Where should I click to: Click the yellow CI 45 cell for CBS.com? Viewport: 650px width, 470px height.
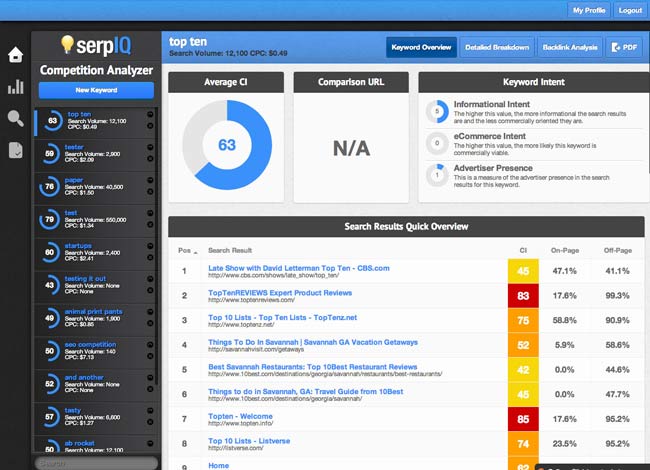tap(523, 271)
